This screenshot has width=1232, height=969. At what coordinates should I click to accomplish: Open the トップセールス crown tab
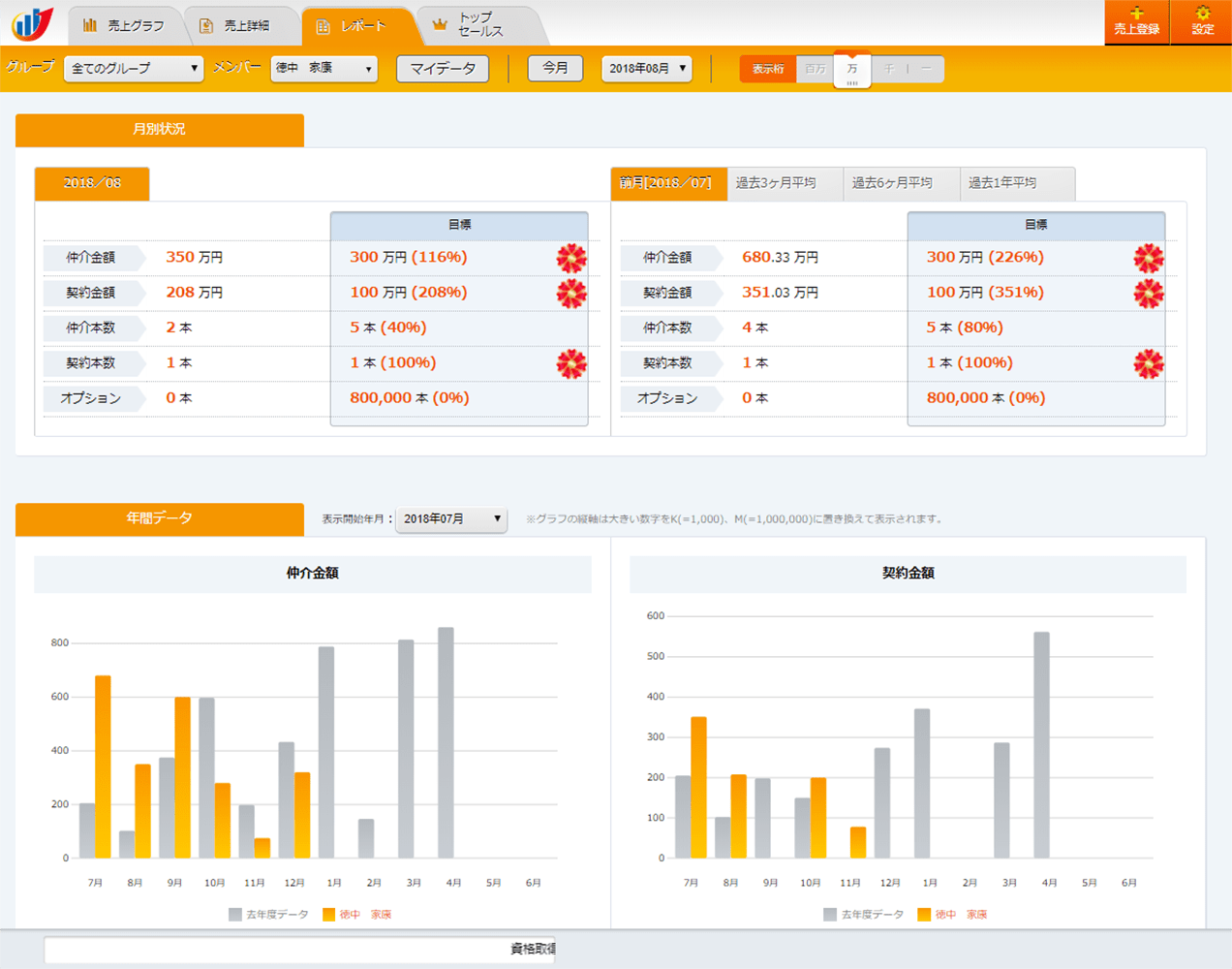coord(469,25)
